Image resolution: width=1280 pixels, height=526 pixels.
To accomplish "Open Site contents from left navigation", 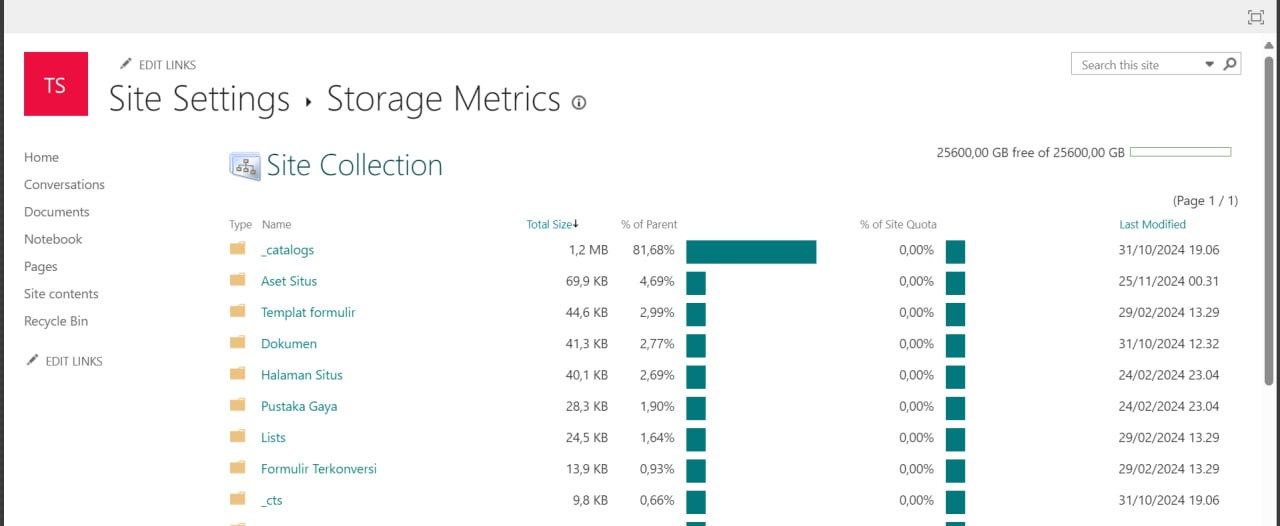I will (x=61, y=294).
